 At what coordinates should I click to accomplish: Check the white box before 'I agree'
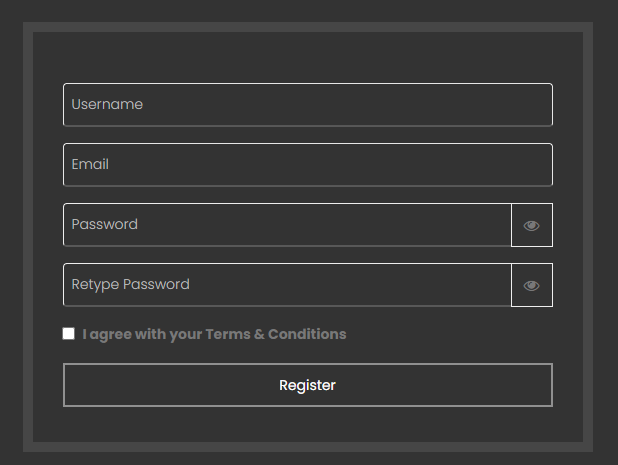click(x=69, y=333)
